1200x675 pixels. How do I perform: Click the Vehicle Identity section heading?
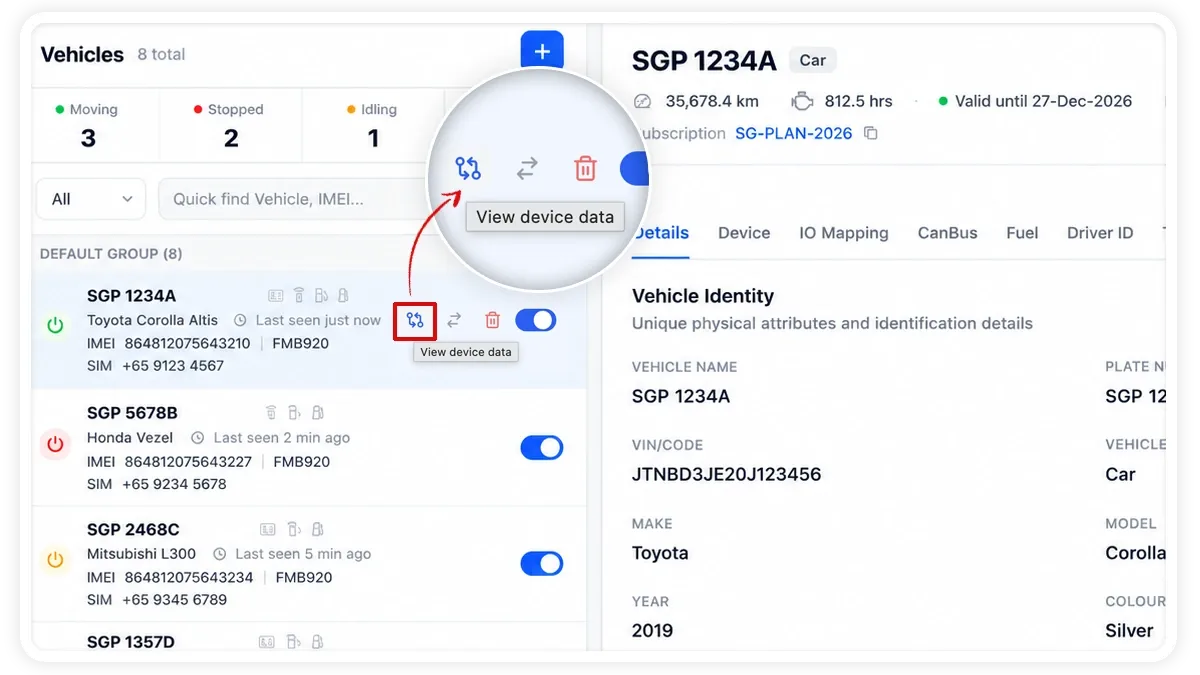tap(703, 296)
